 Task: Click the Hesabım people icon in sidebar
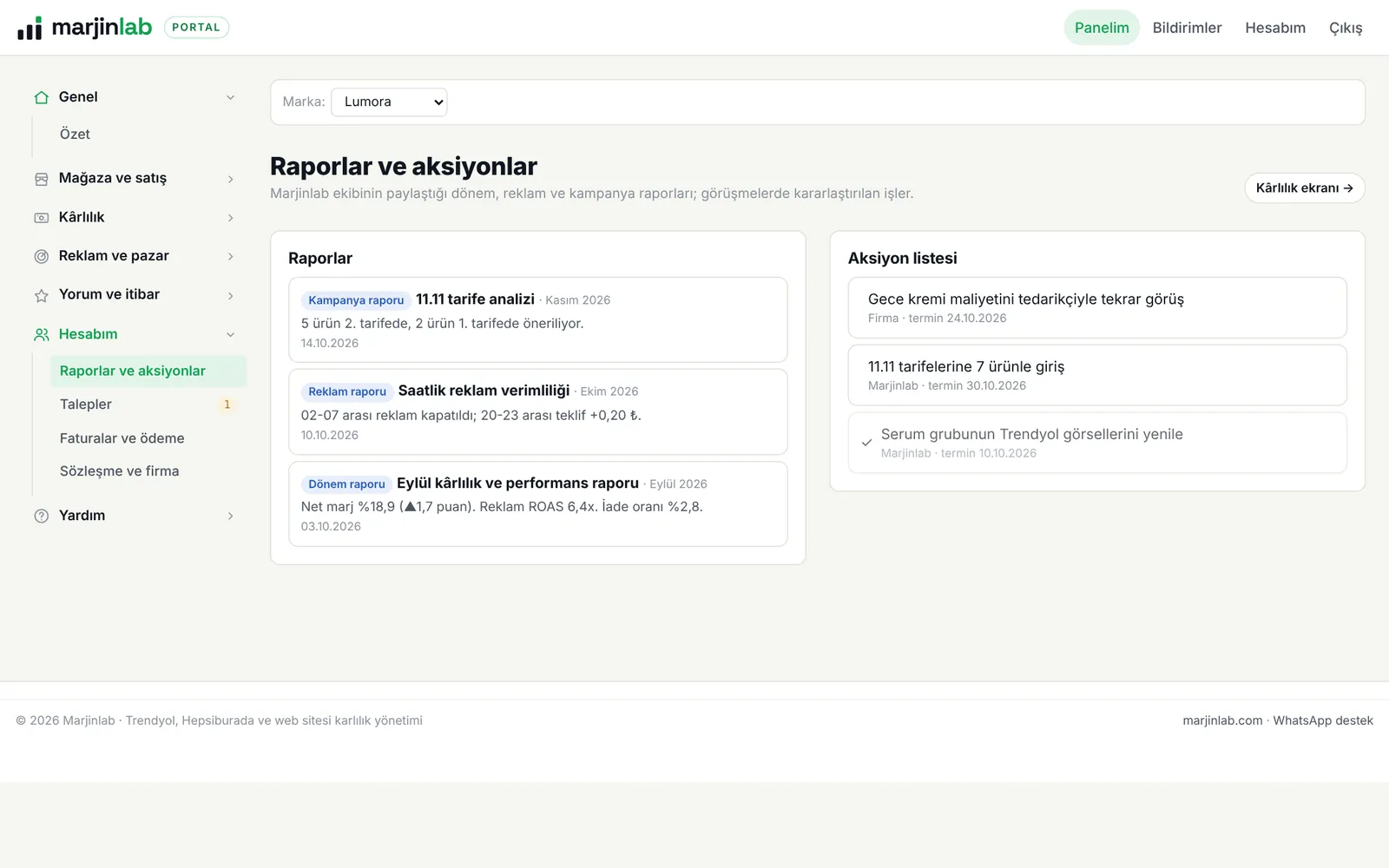click(41, 334)
